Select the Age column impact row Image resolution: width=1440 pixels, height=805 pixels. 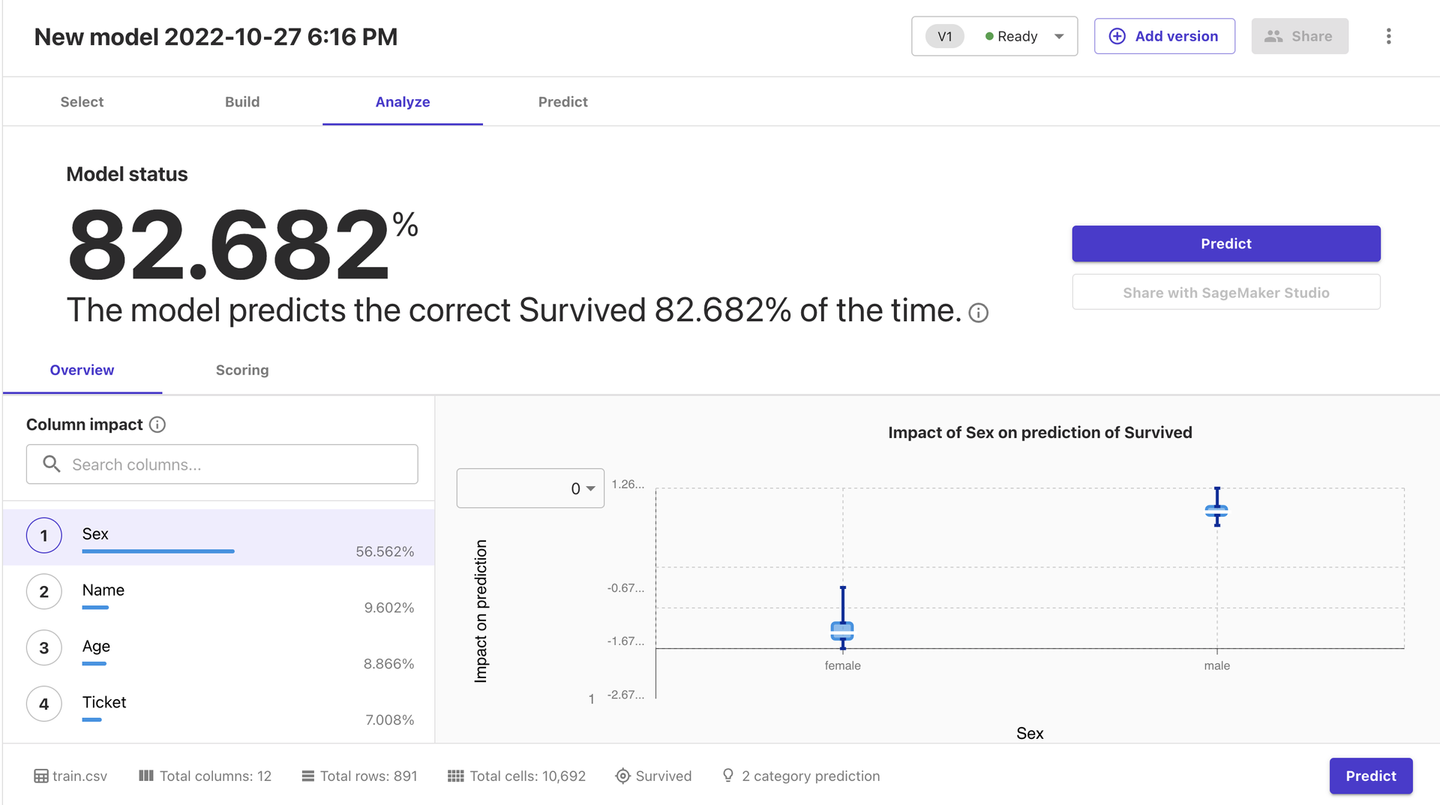click(218, 650)
